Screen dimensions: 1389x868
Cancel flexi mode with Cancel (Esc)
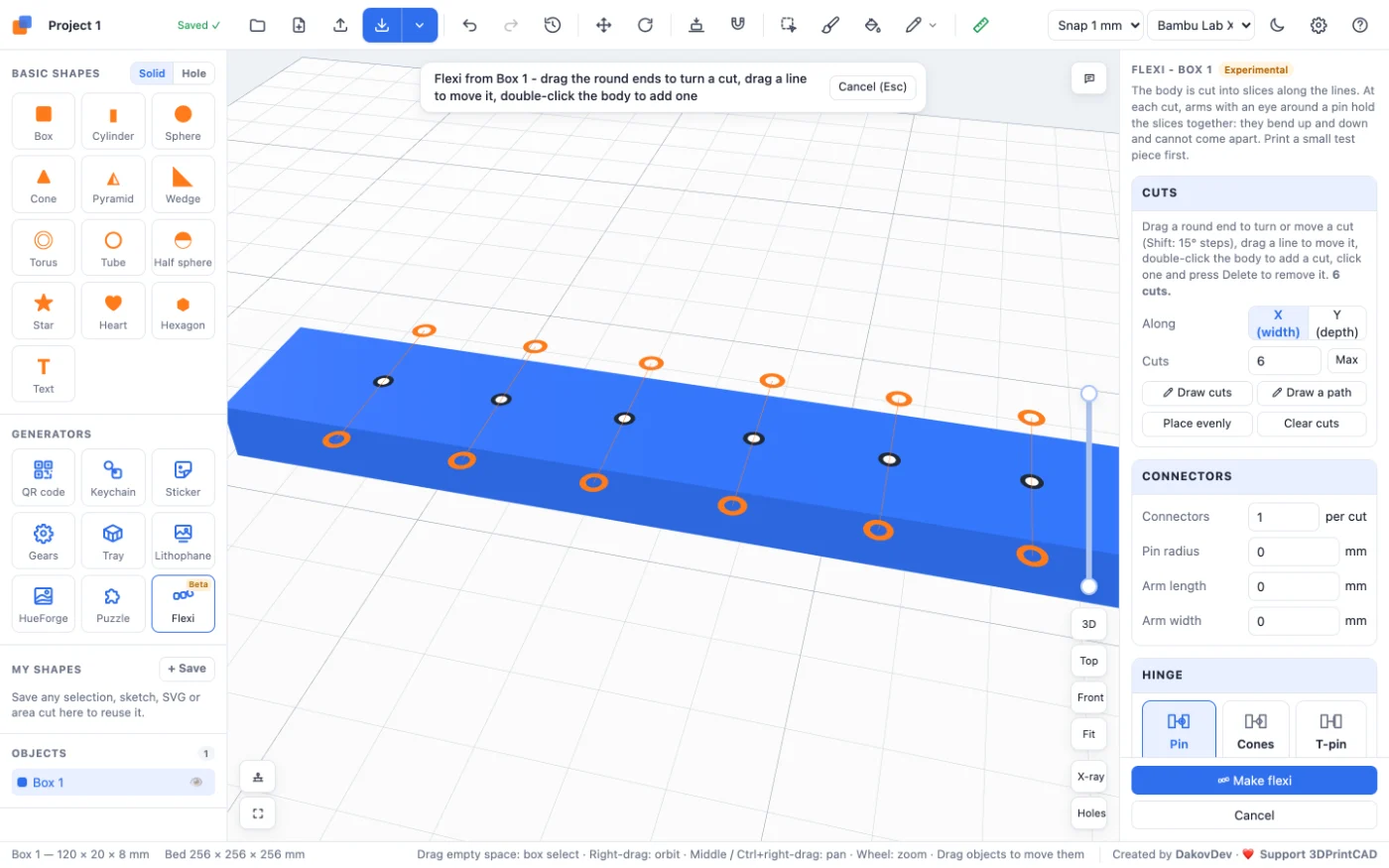pos(872,87)
